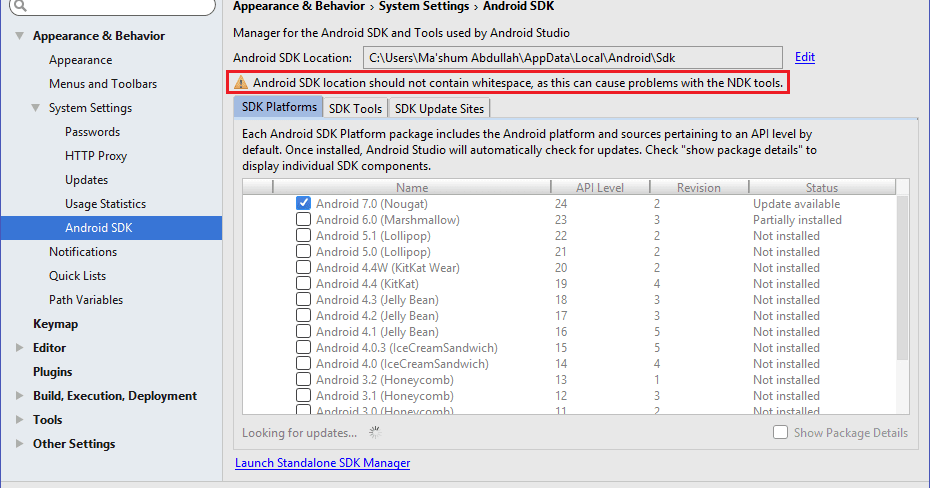Click Edit link for SDK location

tap(805, 57)
